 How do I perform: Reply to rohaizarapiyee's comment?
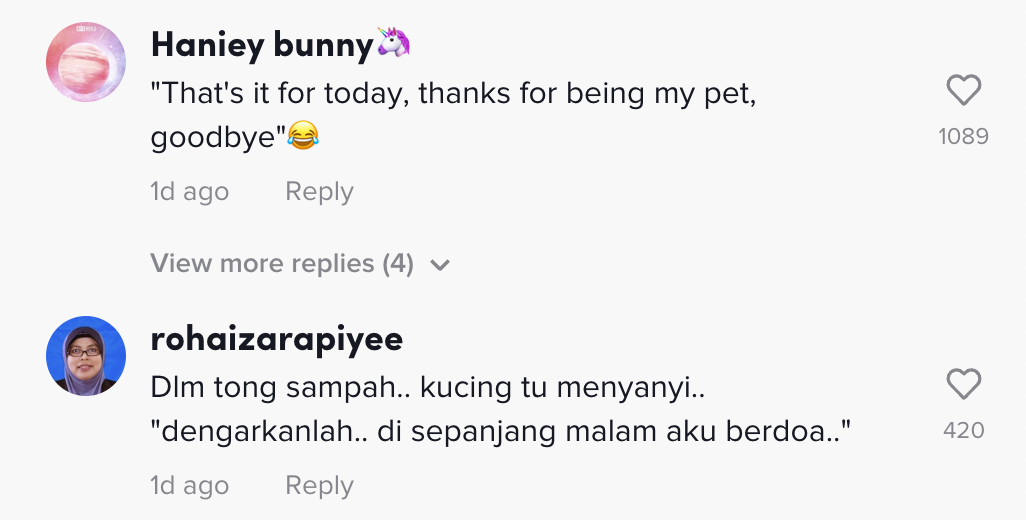(x=319, y=486)
